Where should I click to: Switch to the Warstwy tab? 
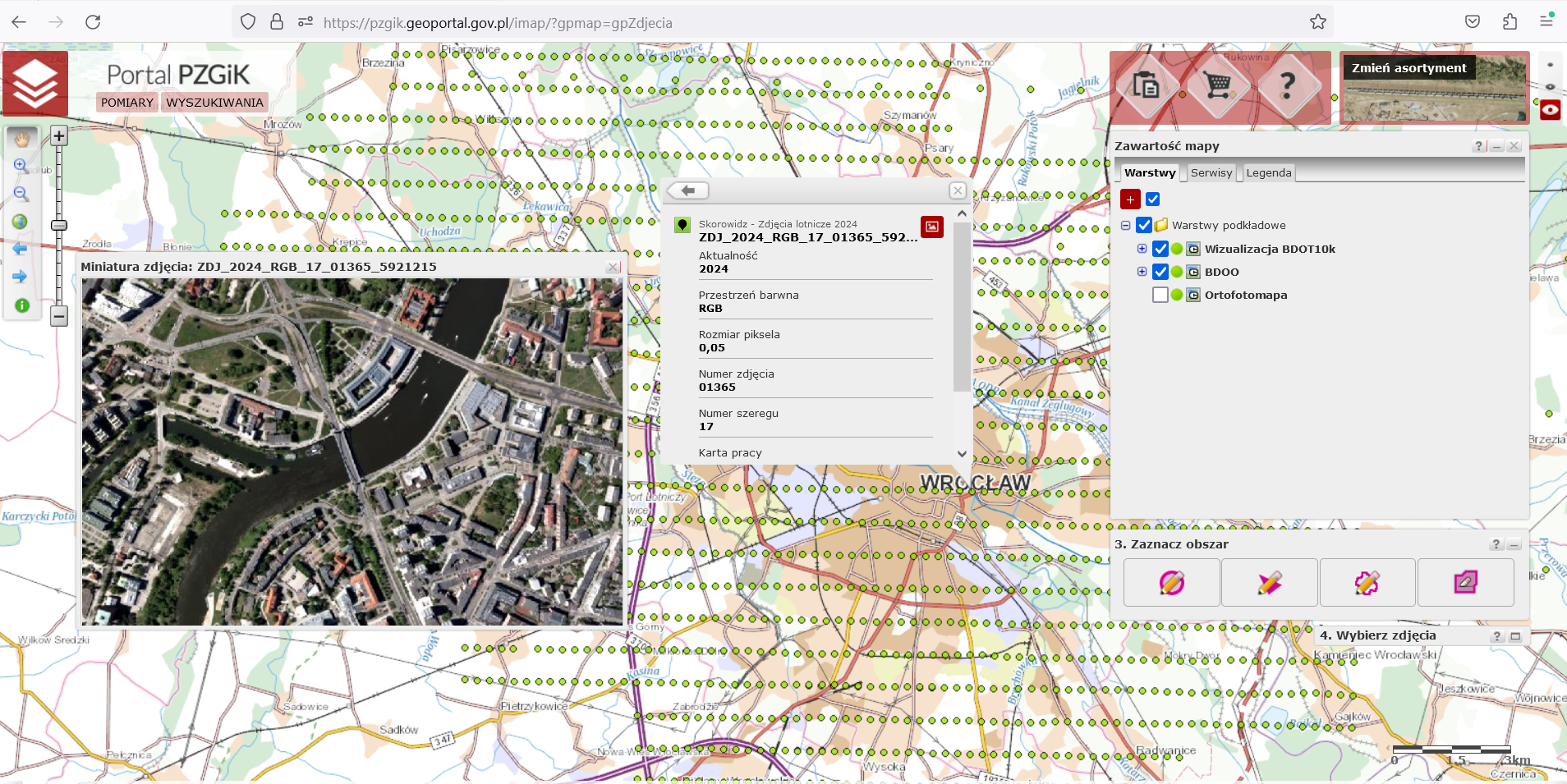1150,172
